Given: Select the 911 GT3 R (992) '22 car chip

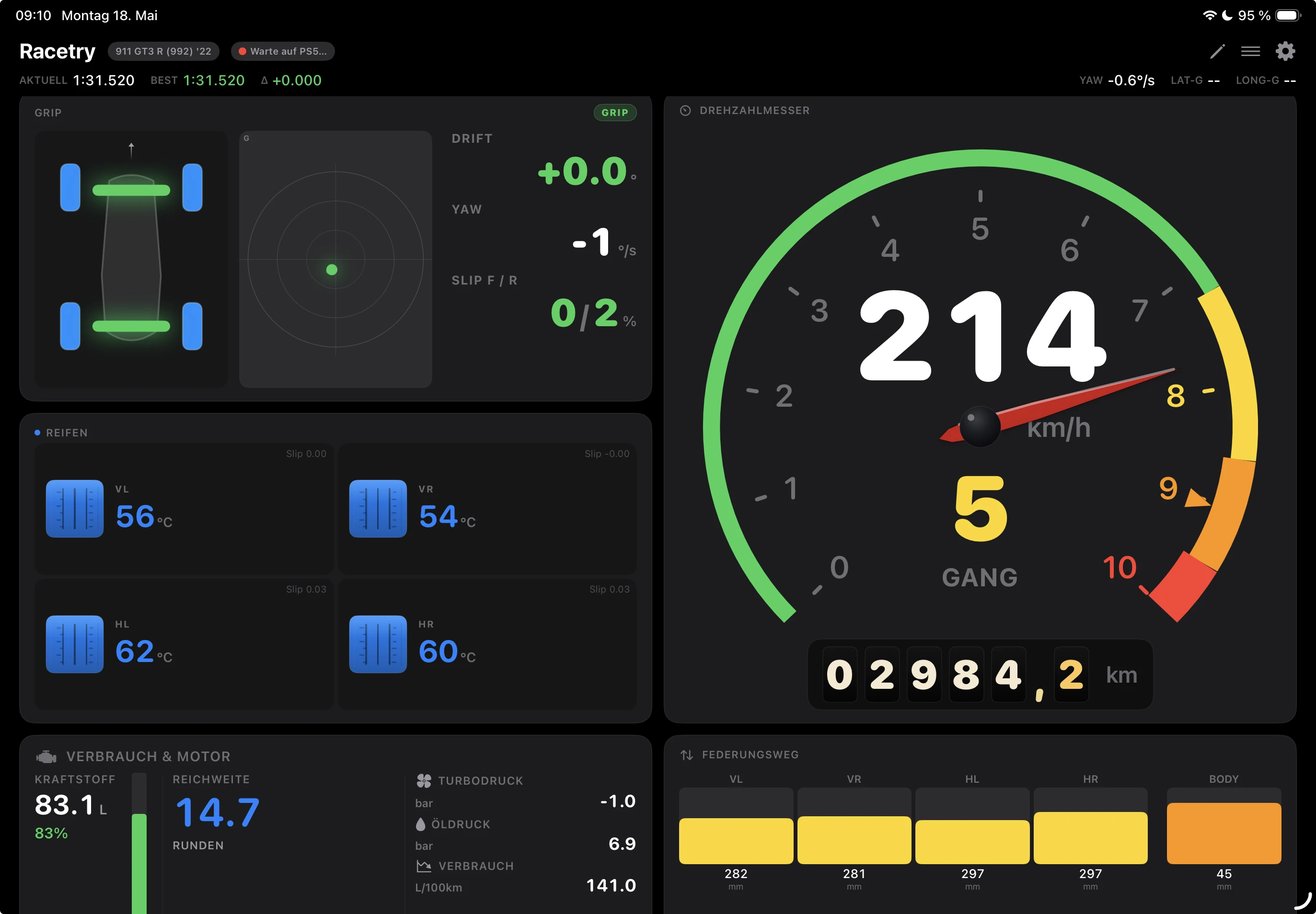Looking at the screenshot, I should 163,51.
